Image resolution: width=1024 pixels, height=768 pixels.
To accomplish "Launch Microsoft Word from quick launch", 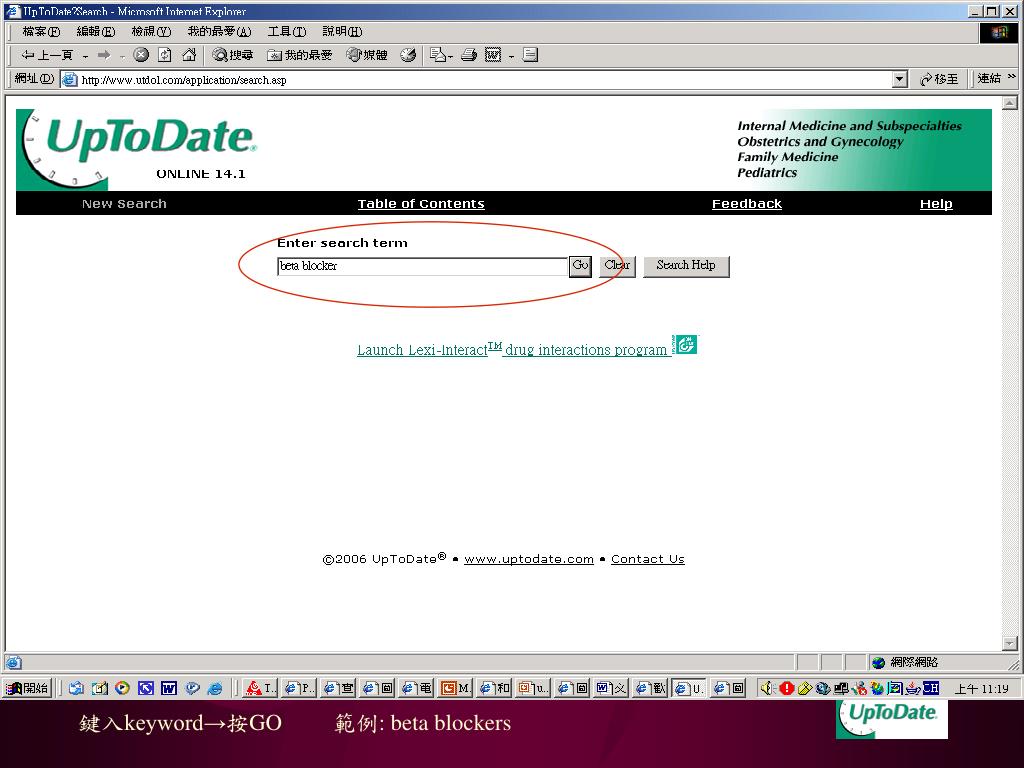I will coord(168,688).
